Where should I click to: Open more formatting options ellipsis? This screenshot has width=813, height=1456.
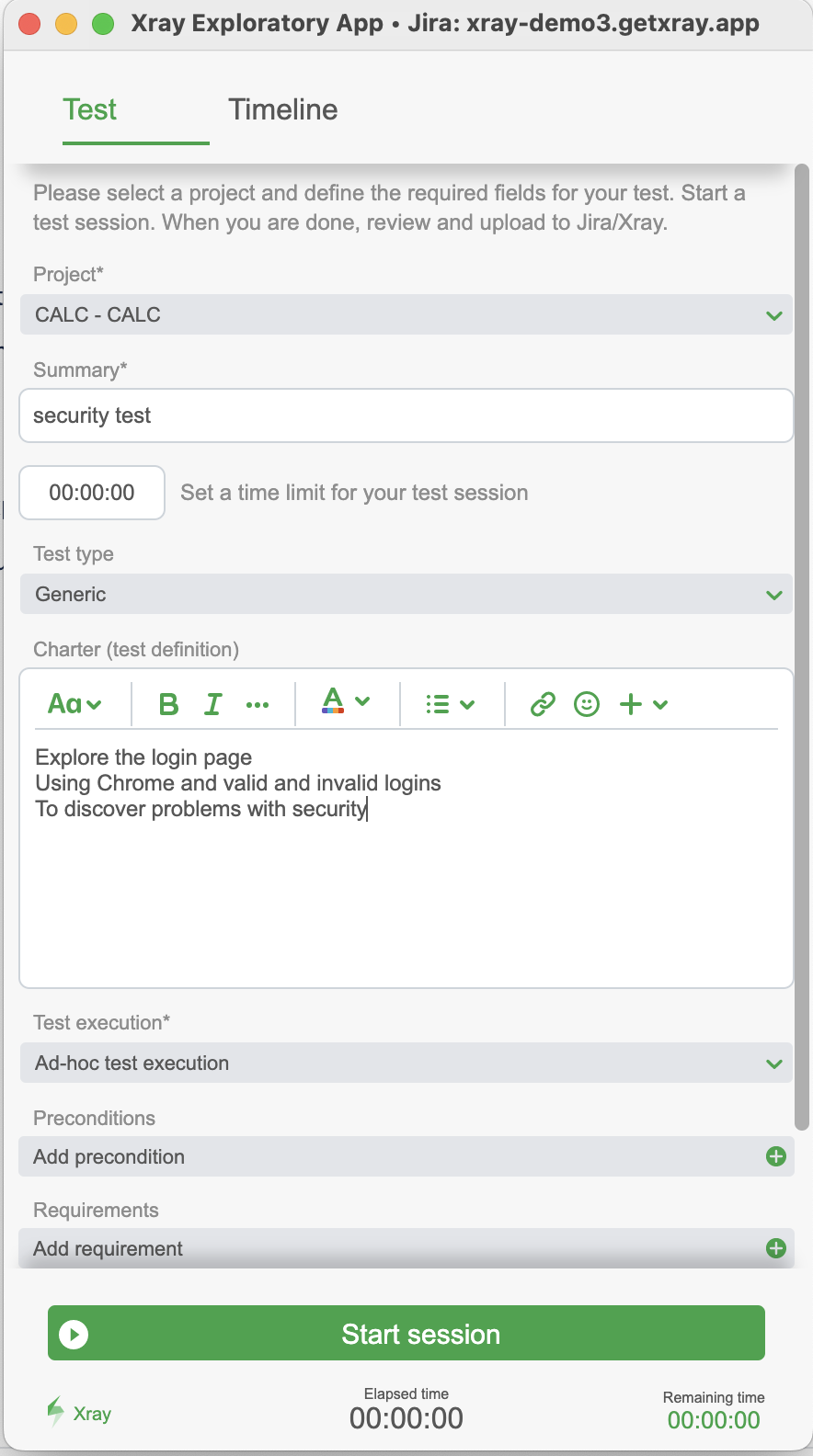click(x=258, y=705)
